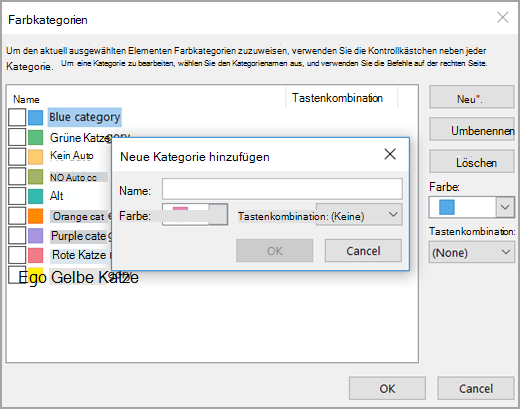Click the green swatch beside Grüne Katze
Screen dimensions: 520x409
coord(36,137)
